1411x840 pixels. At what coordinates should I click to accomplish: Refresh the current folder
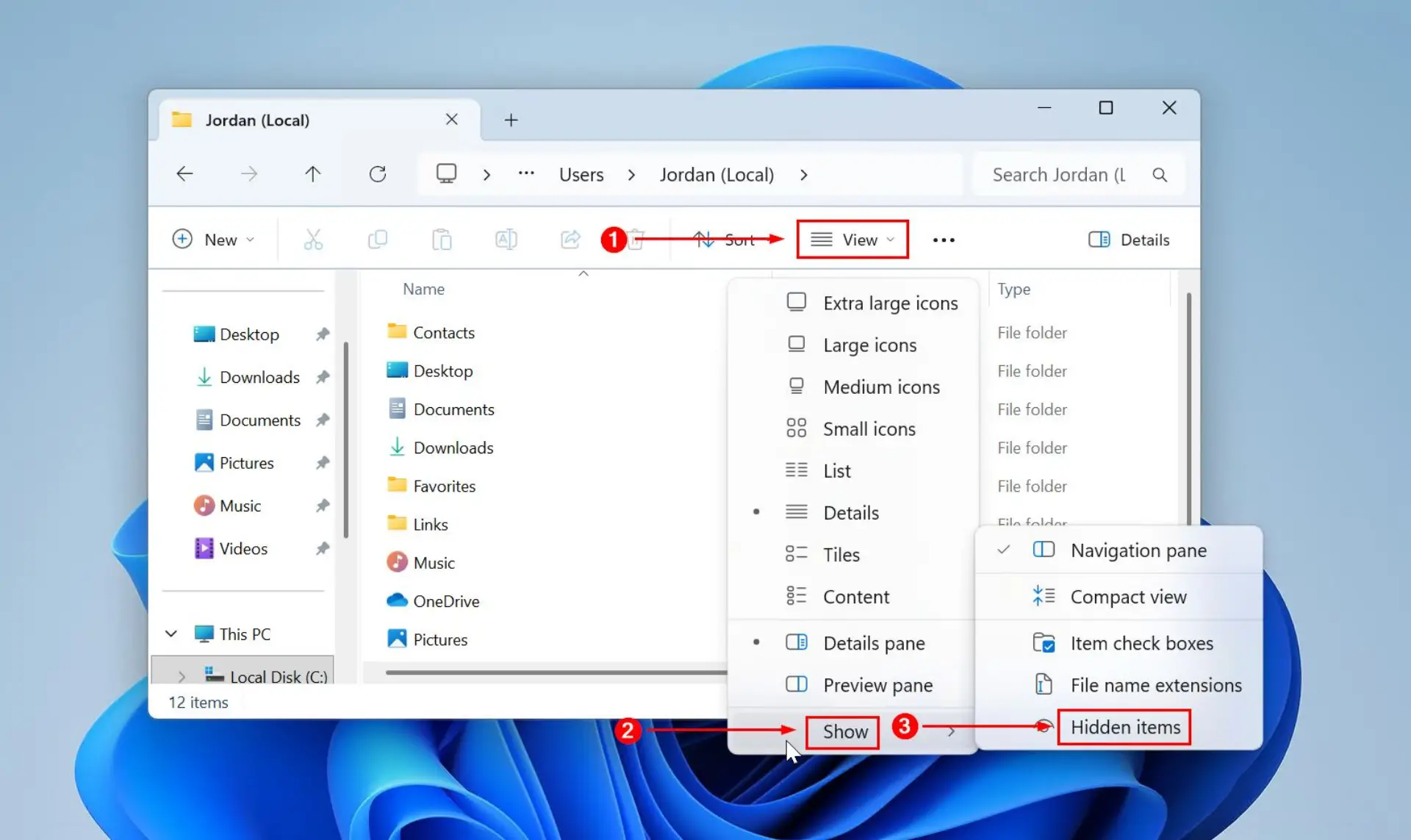[x=378, y=174]
